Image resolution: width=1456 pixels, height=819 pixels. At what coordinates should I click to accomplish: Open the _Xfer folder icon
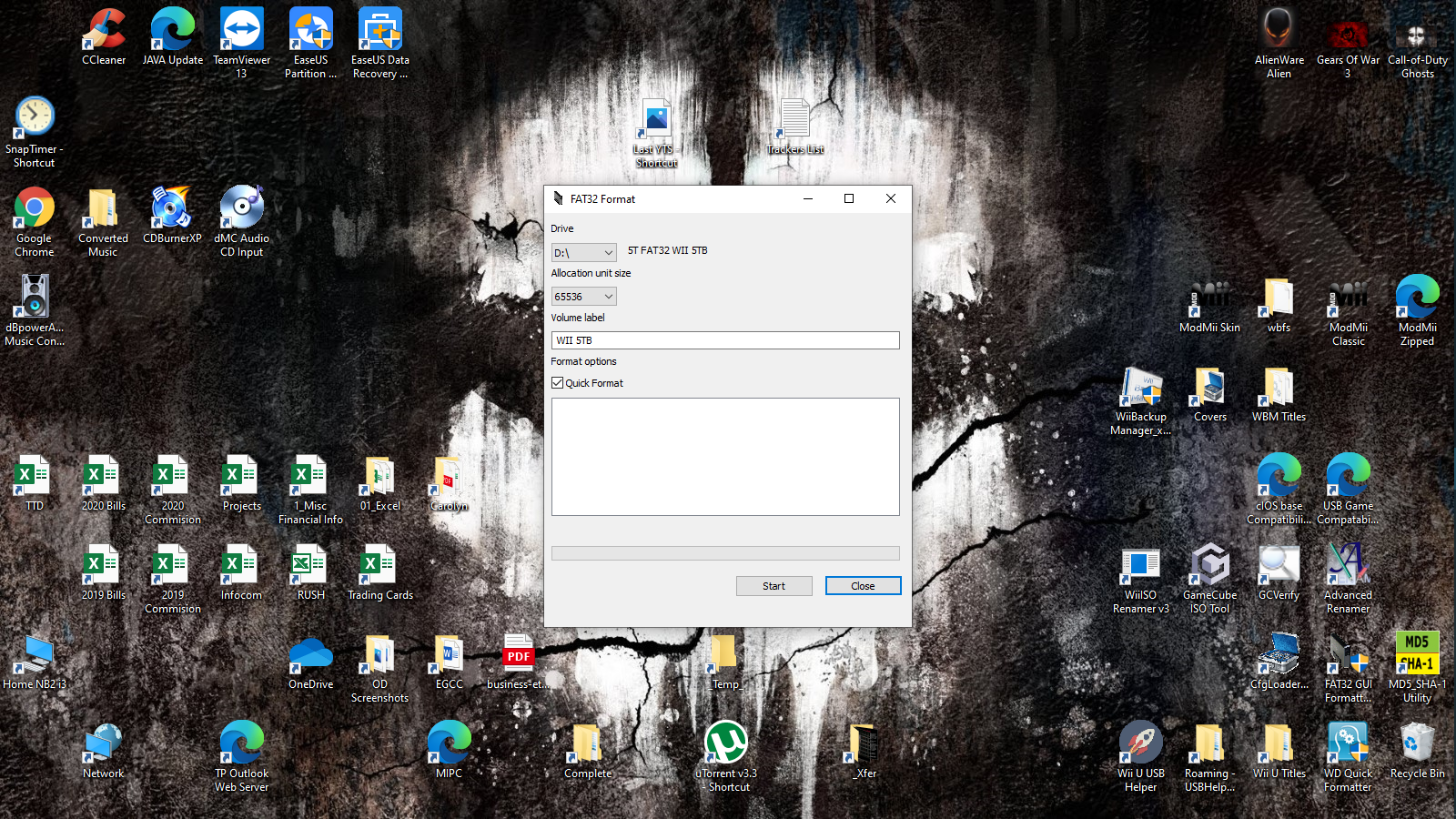(x=864, y=743)
